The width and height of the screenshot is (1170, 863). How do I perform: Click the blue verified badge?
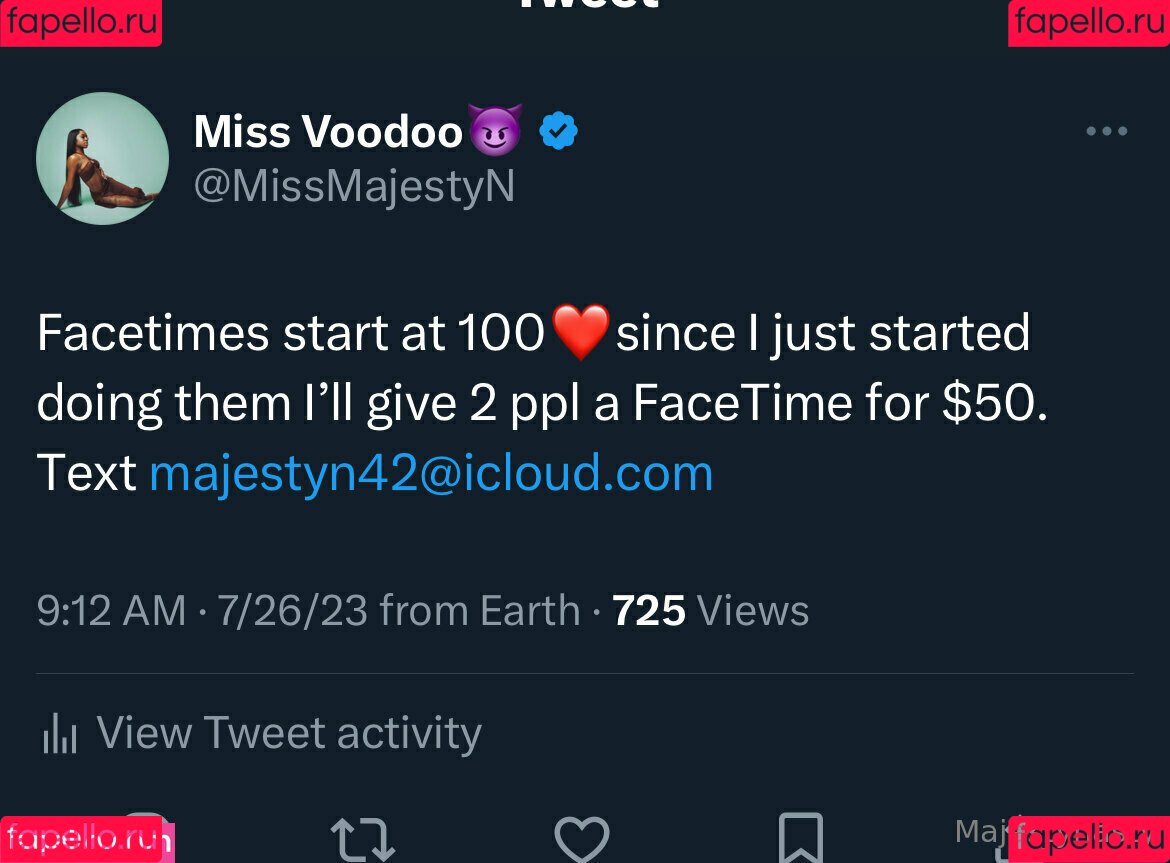(558, 131)
